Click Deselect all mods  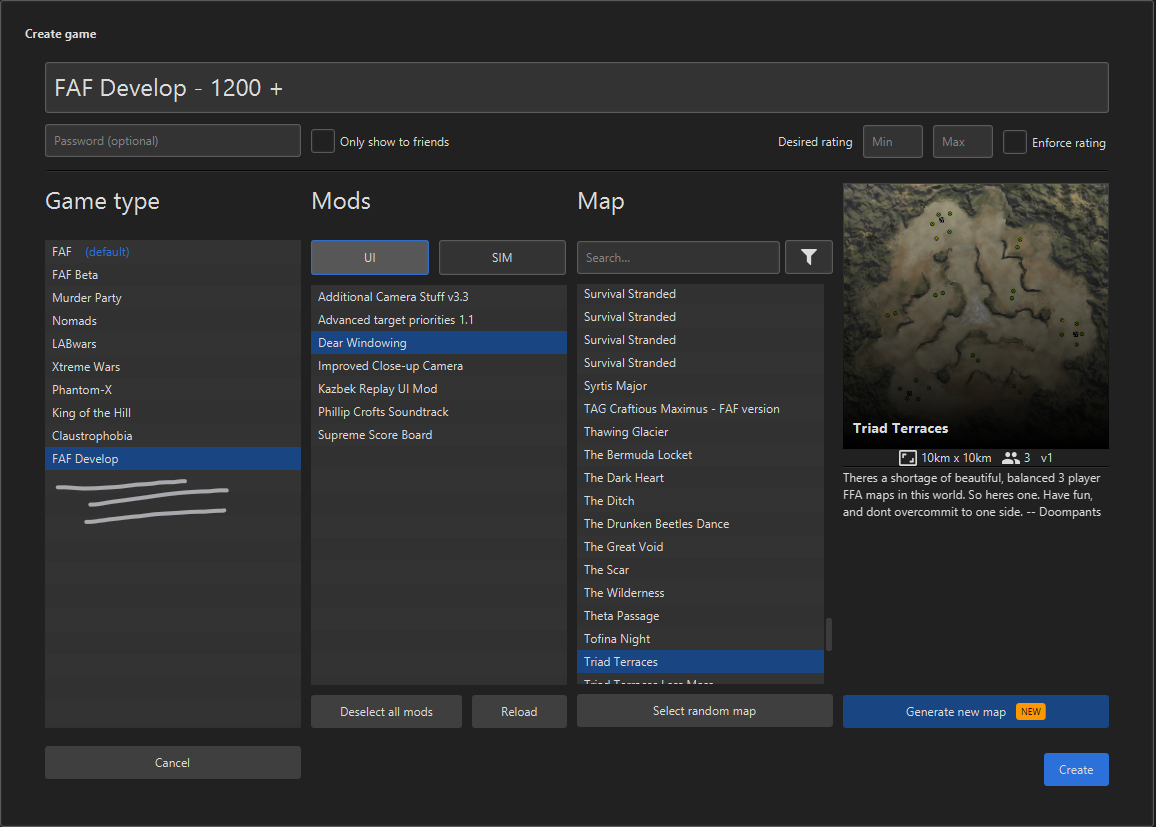click(386, 711)
